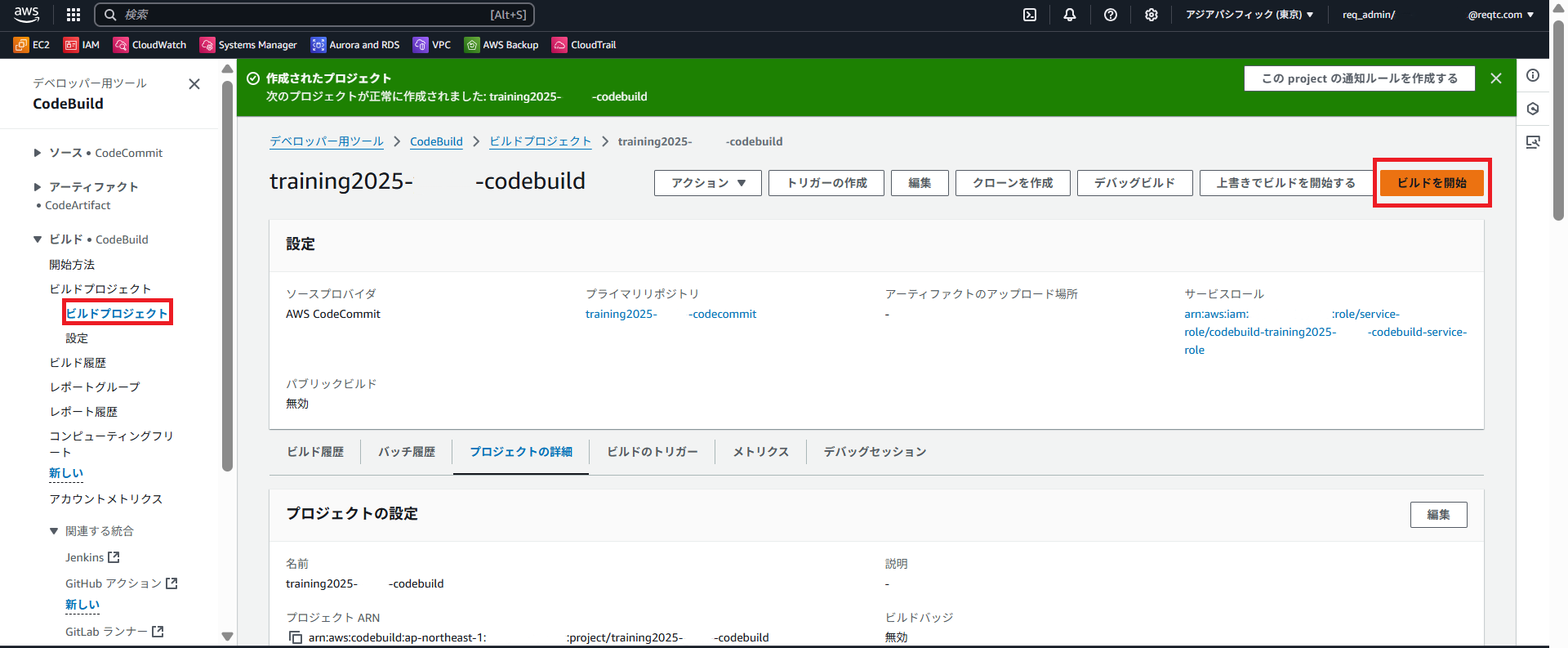Open ビルド履歴 in sidebar
This screenshot has height=648, width=1568.
tap(78, 363)
